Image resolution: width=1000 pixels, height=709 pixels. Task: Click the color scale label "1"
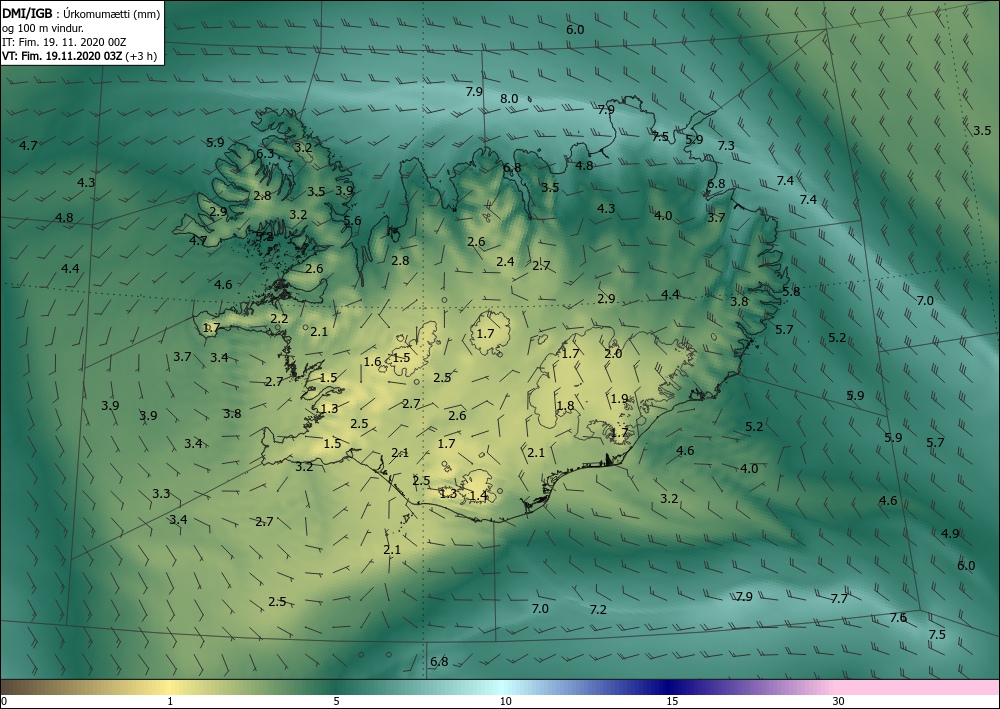170,702
